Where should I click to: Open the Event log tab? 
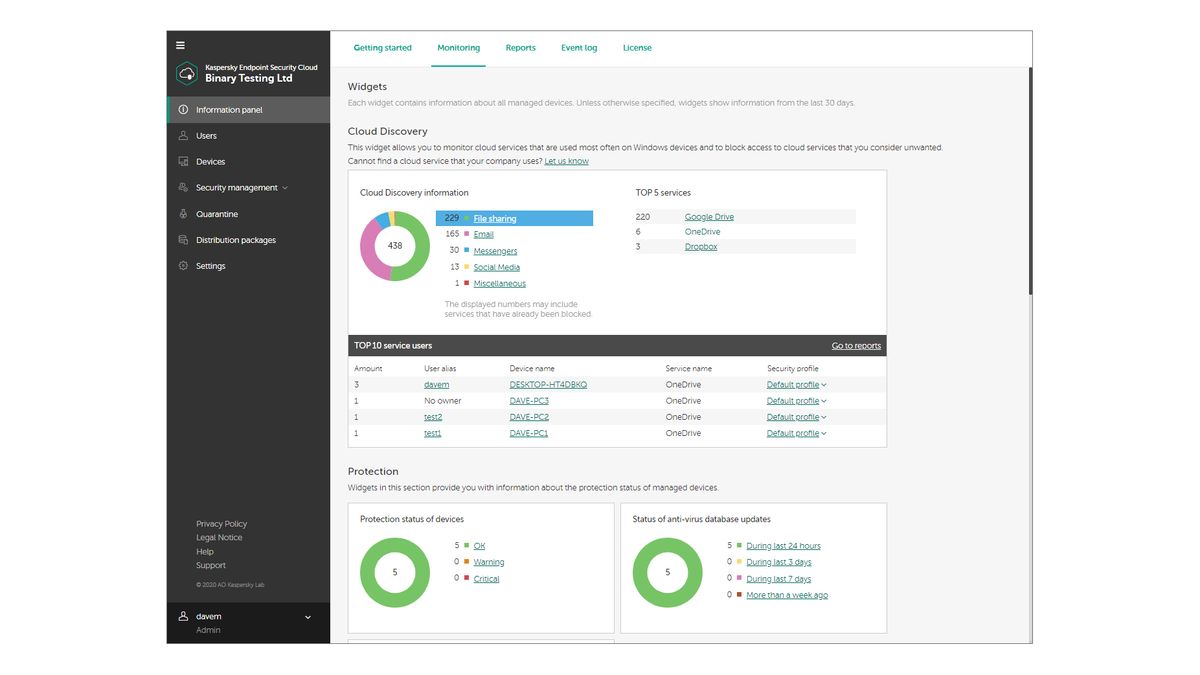click(x=579, y=47)
